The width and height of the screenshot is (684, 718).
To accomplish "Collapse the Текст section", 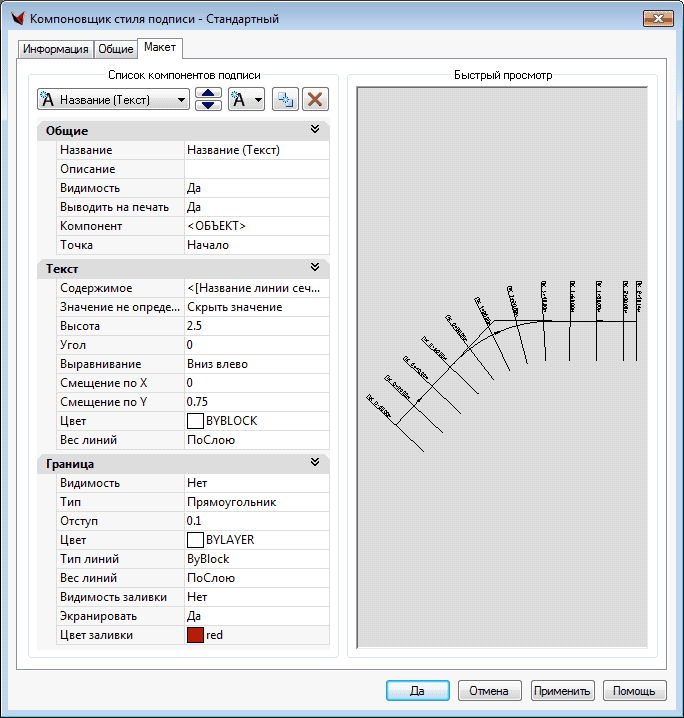I will click(315, 268).
